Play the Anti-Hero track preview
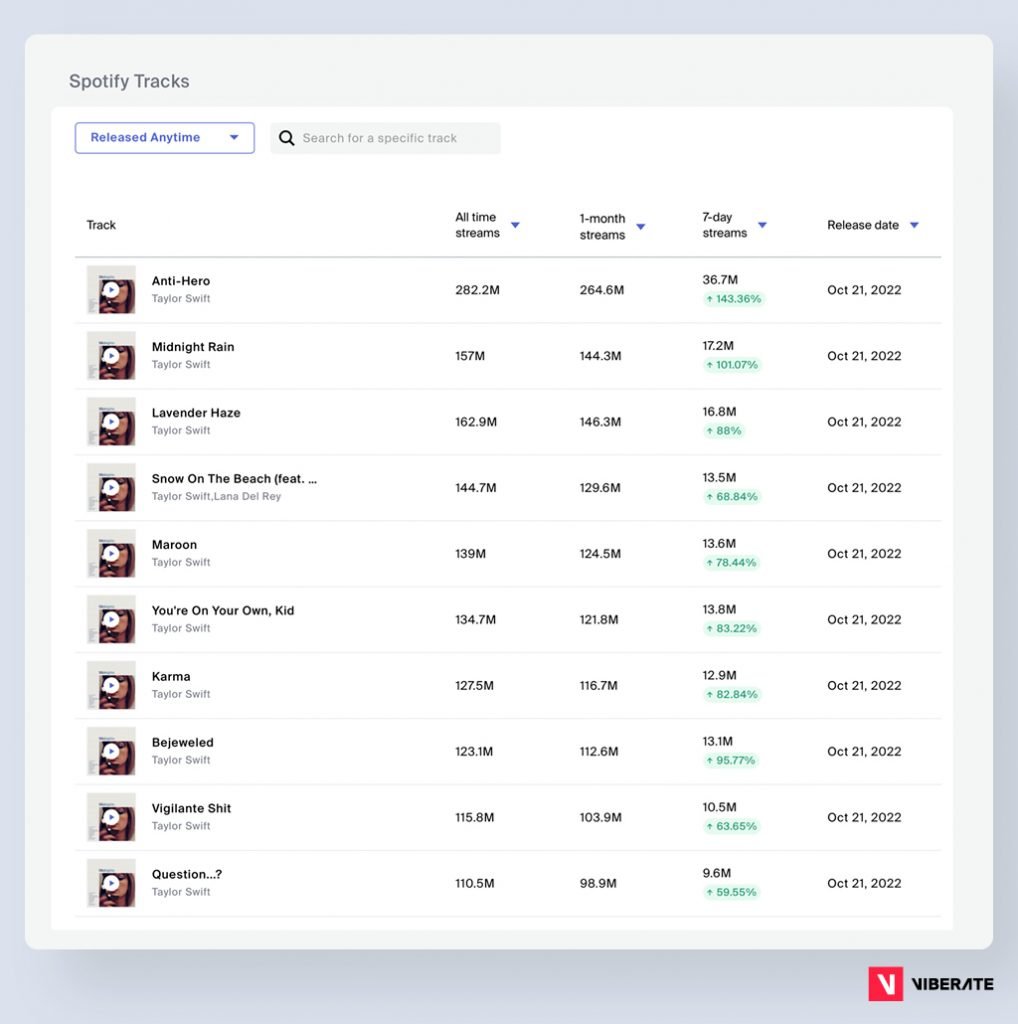The image size is (1018, 1024). click(x=111, y=290)
